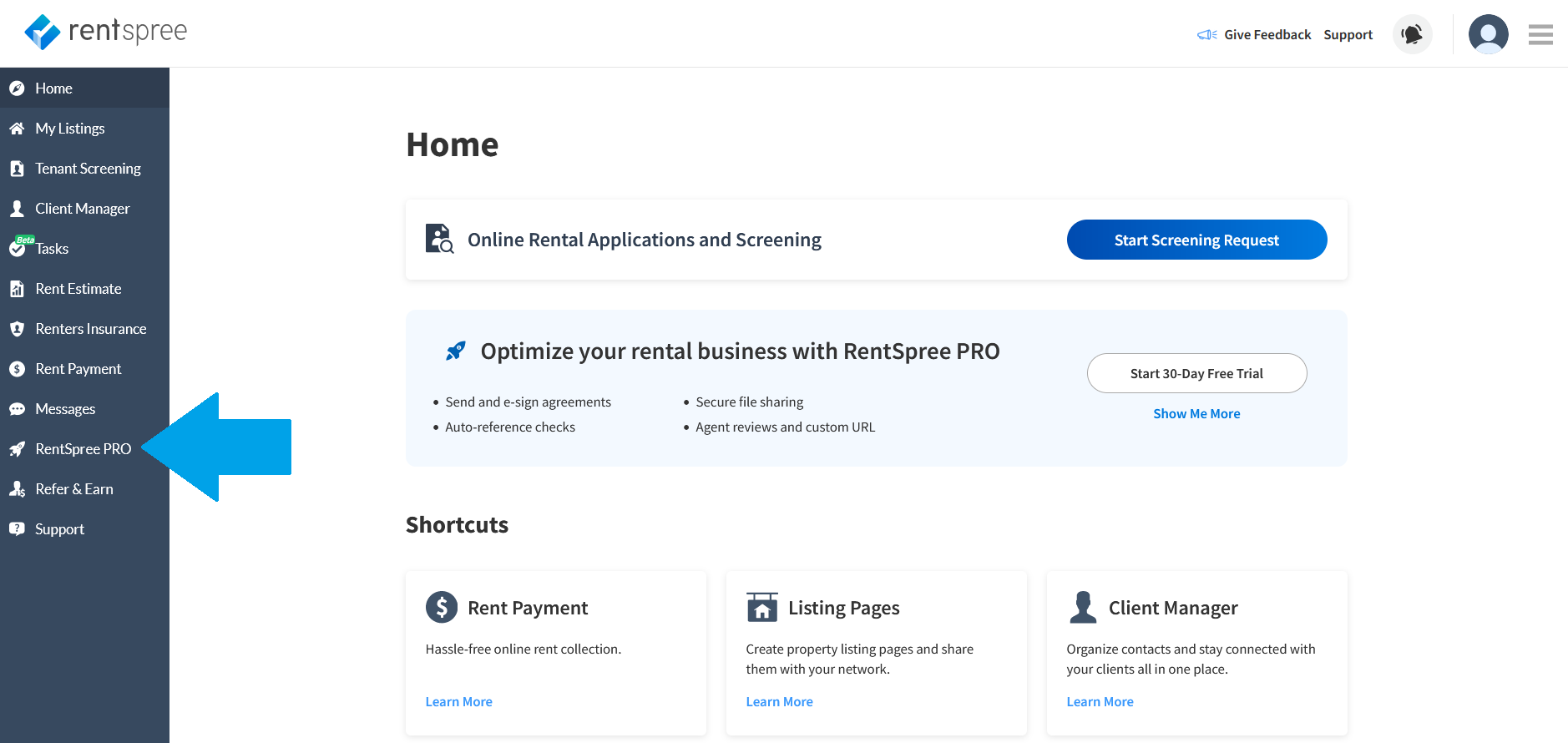
Task: Click the Listing Pages shortcut title
Action: (x=843, y=608)
